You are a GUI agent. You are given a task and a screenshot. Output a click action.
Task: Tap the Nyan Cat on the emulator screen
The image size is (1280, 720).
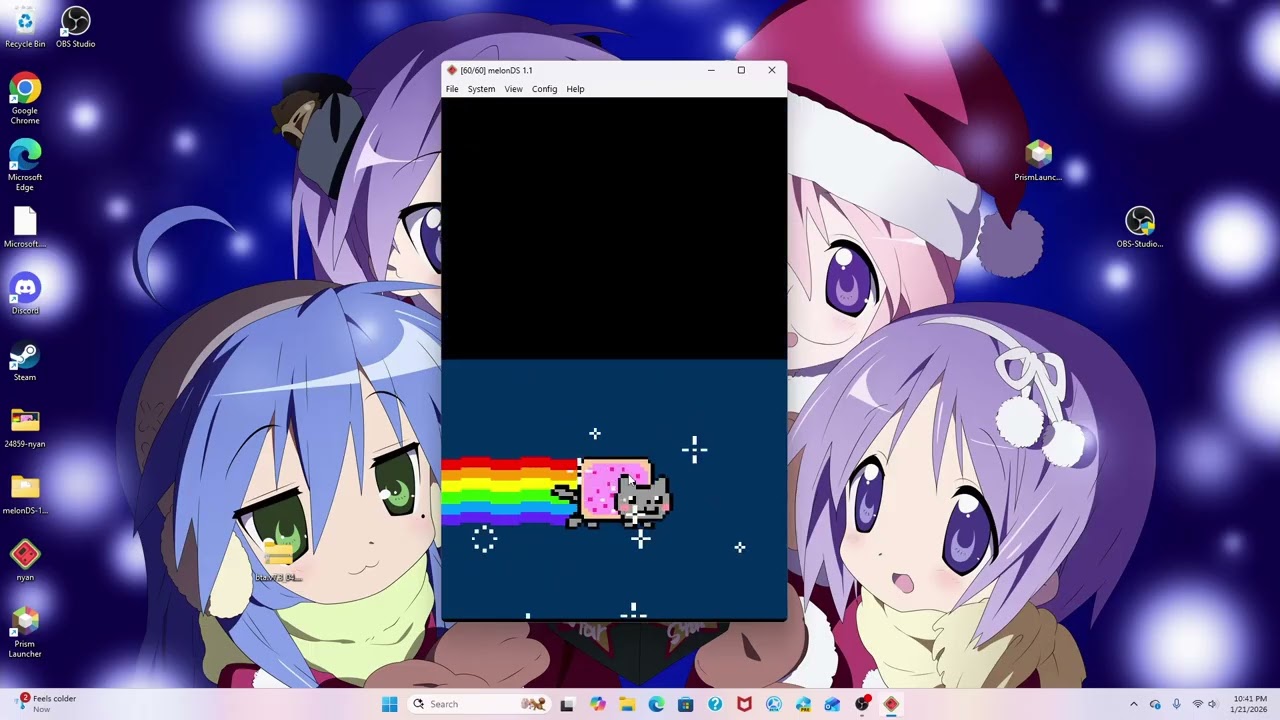pyautogui.click(x=612, y=492)
